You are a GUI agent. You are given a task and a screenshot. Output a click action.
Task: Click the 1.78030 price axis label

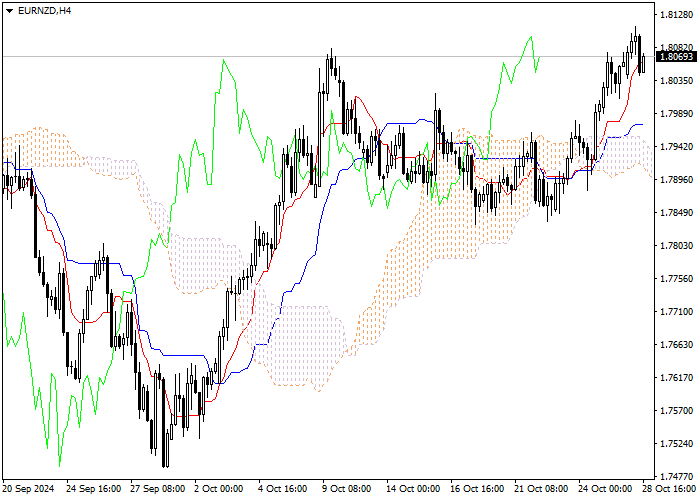[x=677, y=246]
